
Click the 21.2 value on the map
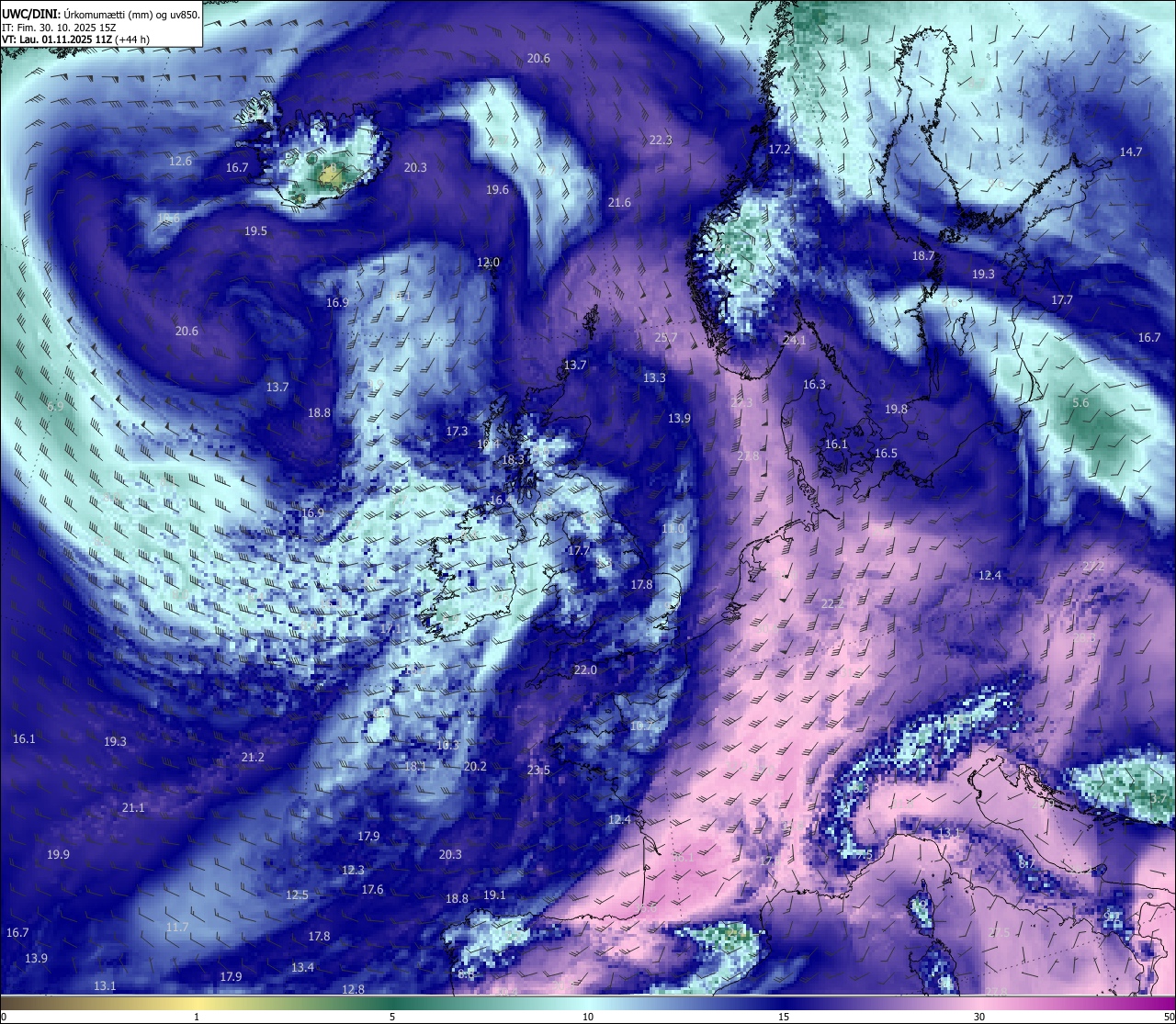coord(253,757)
